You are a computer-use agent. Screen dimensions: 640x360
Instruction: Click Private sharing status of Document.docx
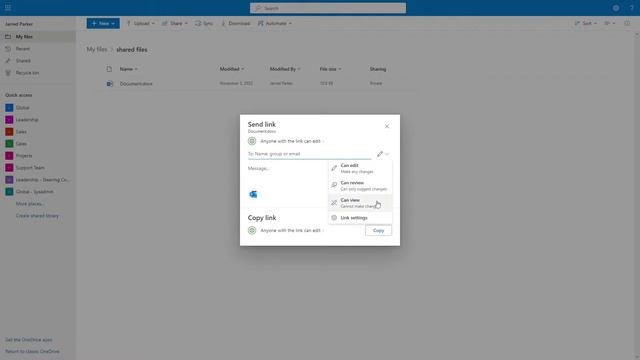376,83
